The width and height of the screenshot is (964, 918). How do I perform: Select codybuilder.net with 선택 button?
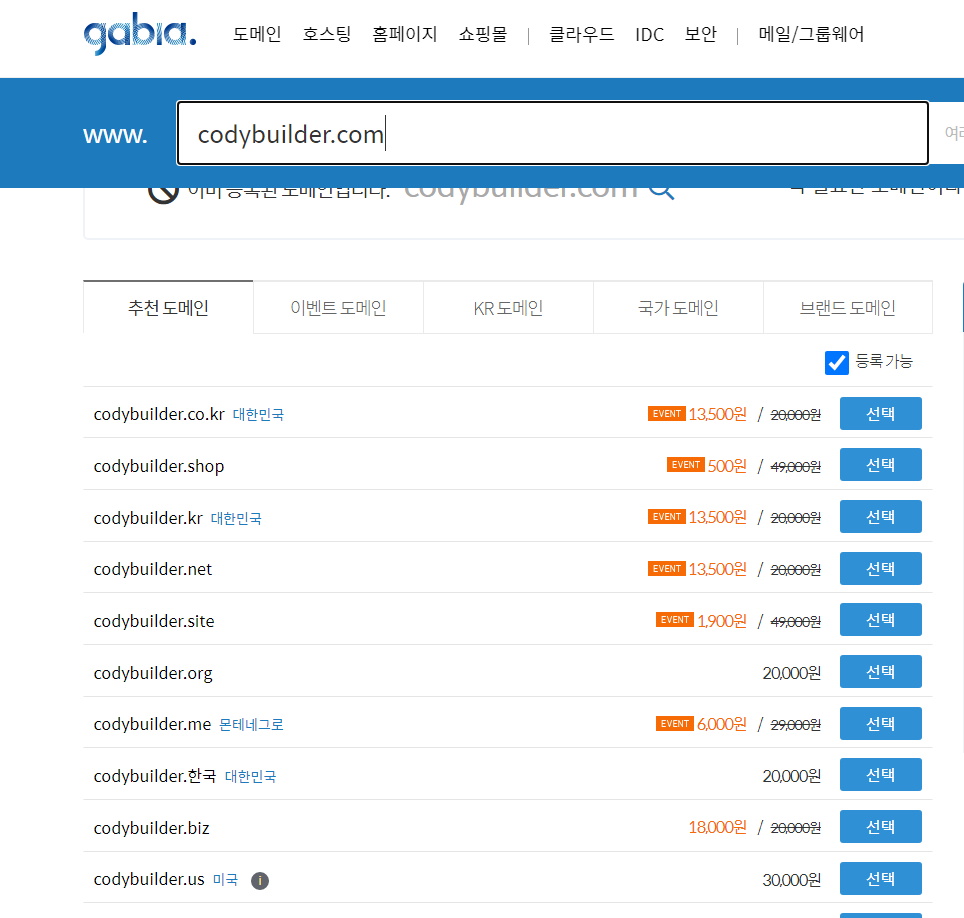click(x=880, y=569)
